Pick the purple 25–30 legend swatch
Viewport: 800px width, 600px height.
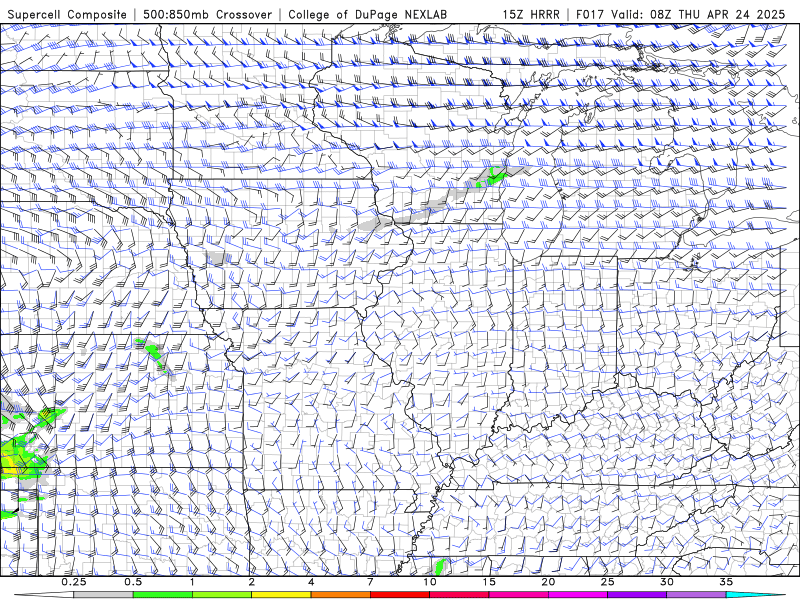click(637, 595)
